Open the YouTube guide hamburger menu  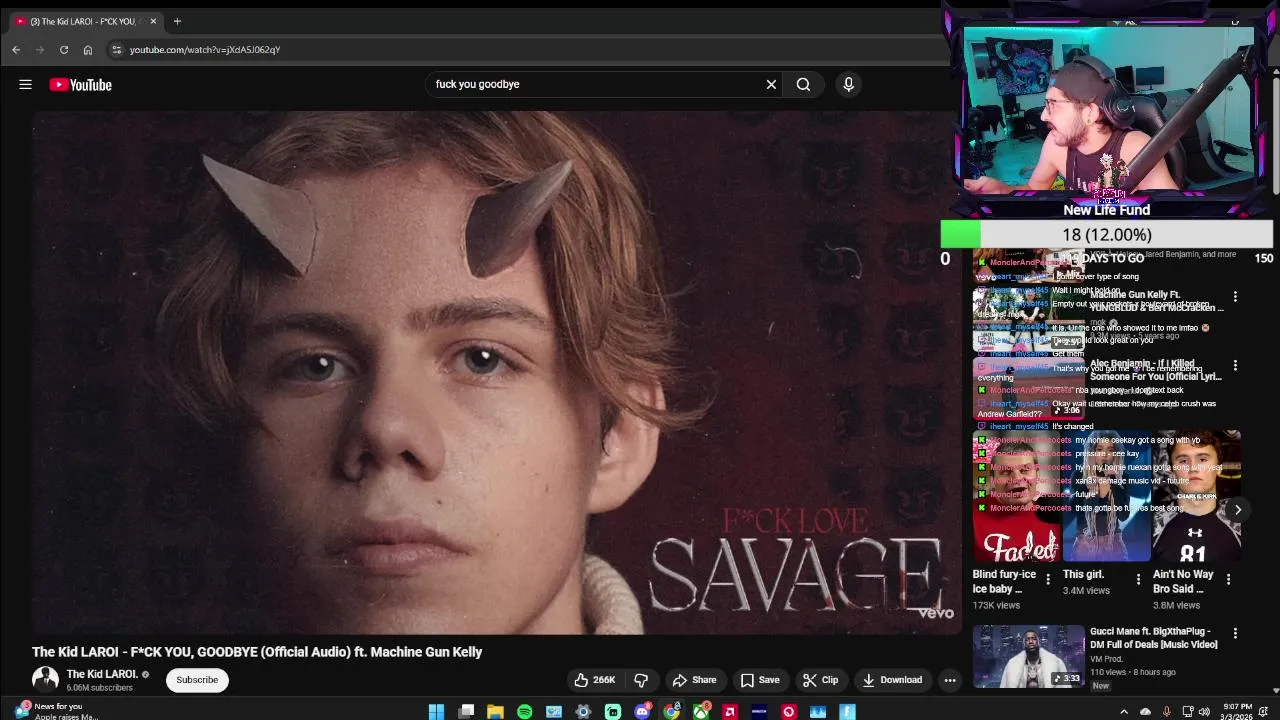(x=25, y=85)
